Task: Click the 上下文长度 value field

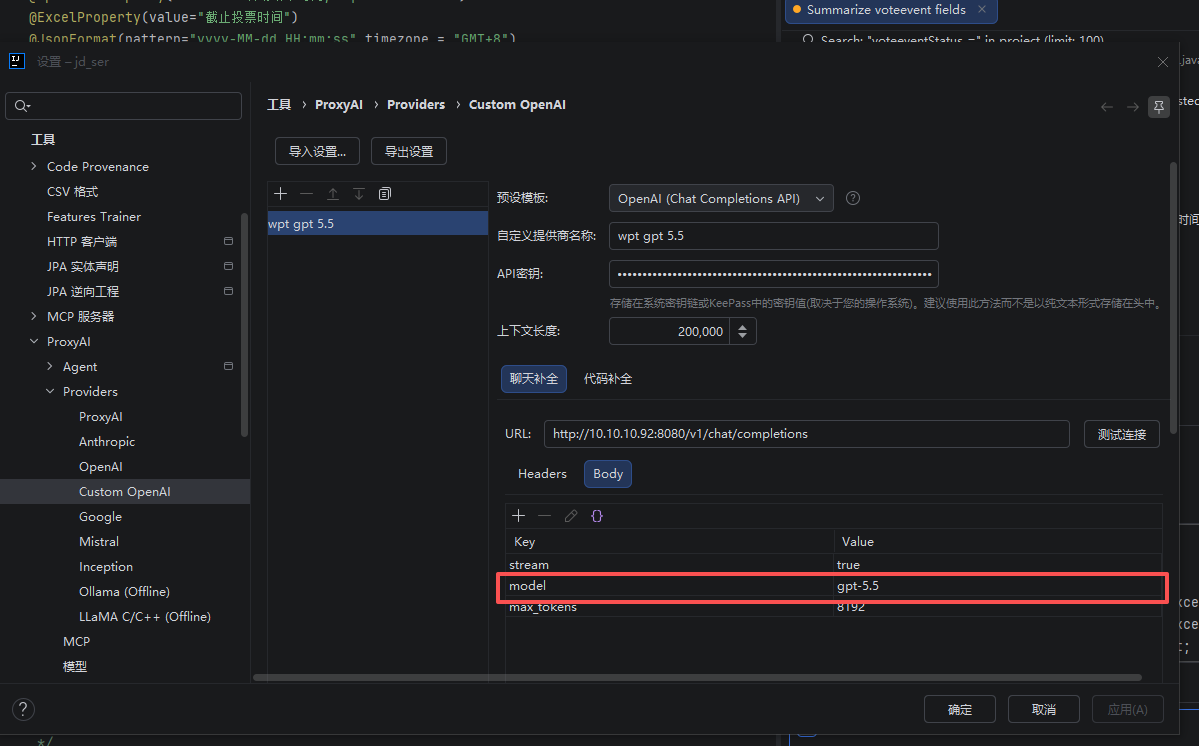Action: point(671,332)
